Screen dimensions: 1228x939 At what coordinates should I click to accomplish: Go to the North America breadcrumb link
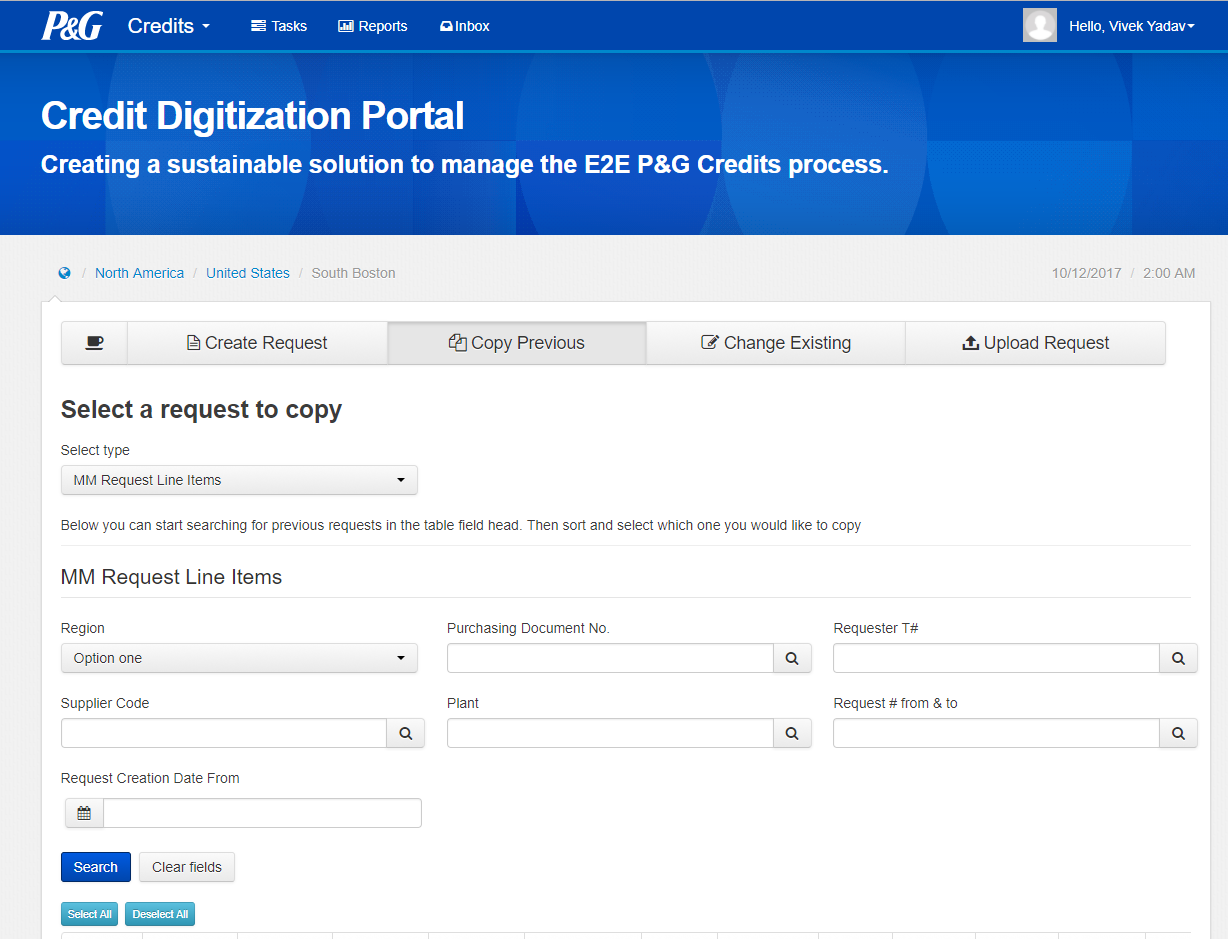(139, 273)
